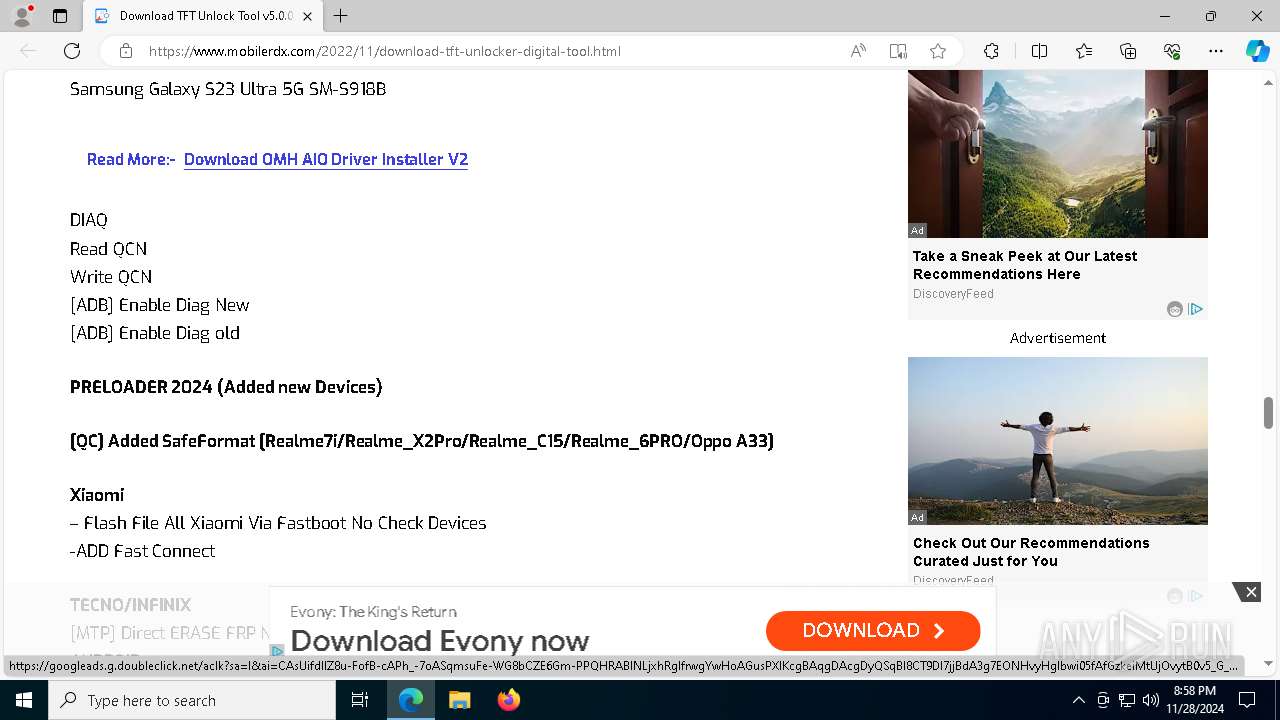This screenshot has width=1280, height=720.
Task: Click [ADB] Enable Diag New text
Action: (x=160, y=305)
